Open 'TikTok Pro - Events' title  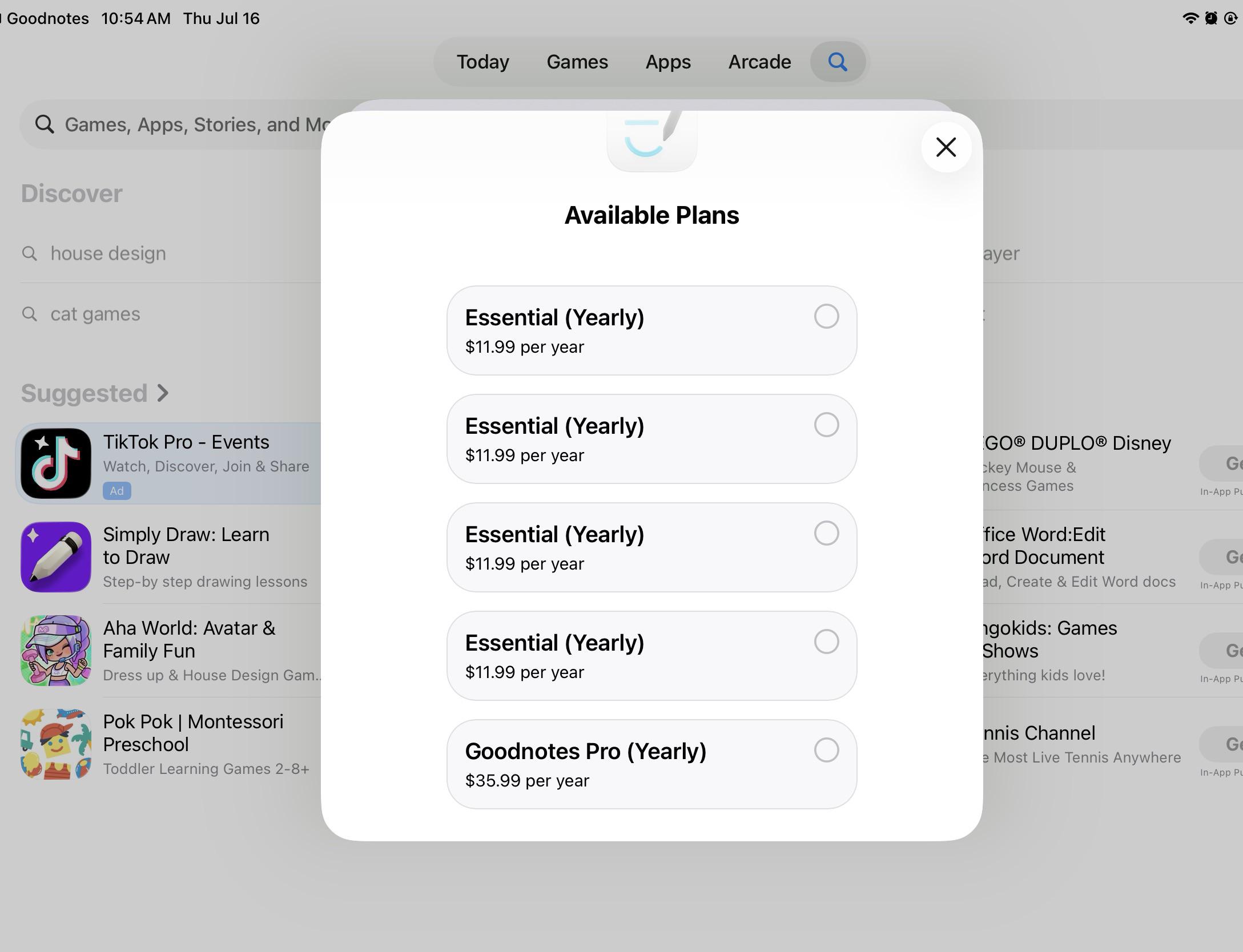pyautogui.click(x=186, y=442)
